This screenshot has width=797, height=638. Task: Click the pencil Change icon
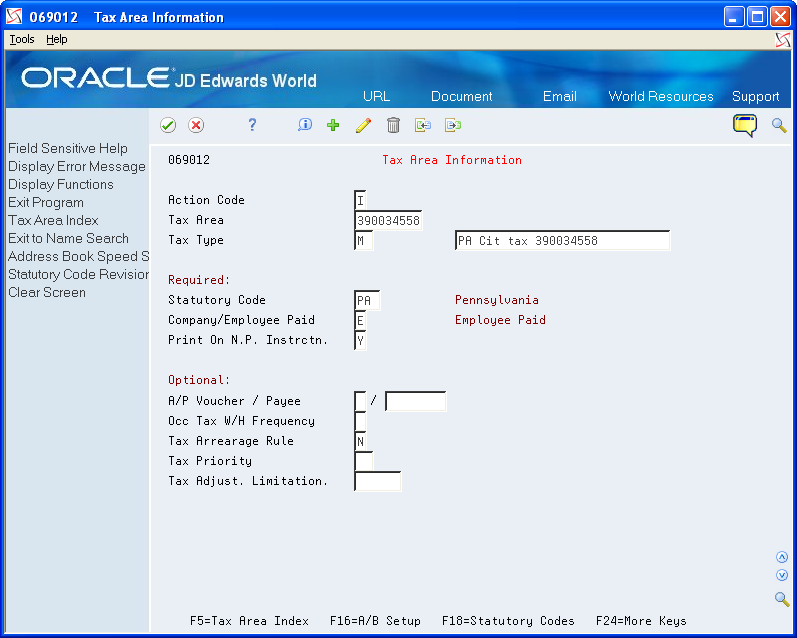pos(363,125)
